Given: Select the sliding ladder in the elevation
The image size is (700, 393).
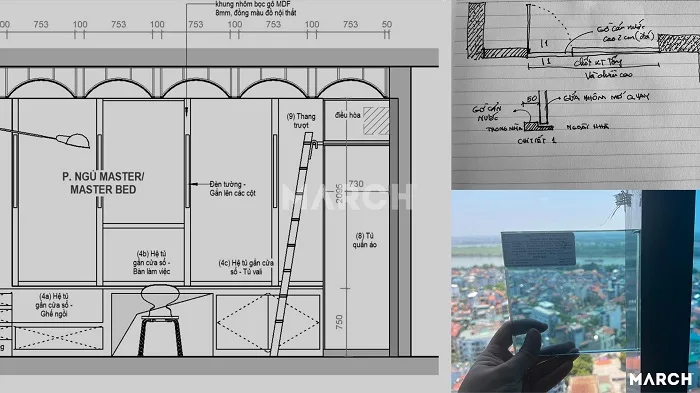Looking at the screenshot, I should 293,243.
